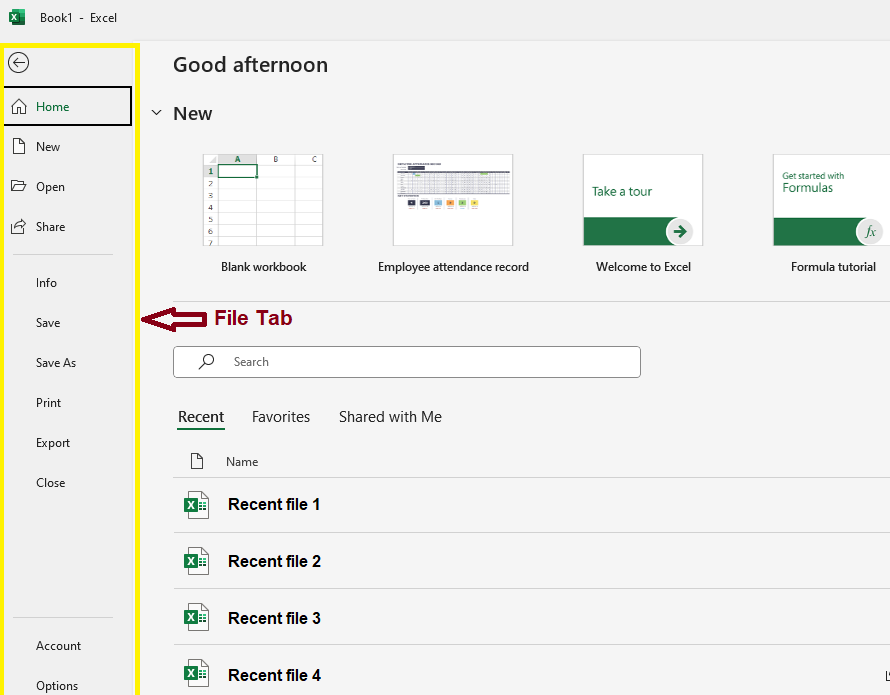Select Export in the sidebar
The height and width of the screenshot is (695, 890).
pyautogui.click(x=53, y=443)
